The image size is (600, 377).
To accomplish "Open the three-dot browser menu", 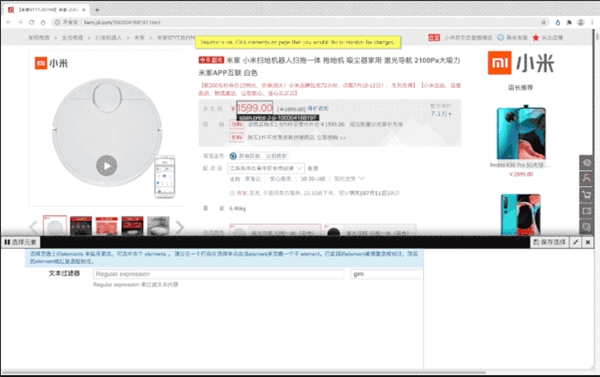I will (x=592, y=22).
